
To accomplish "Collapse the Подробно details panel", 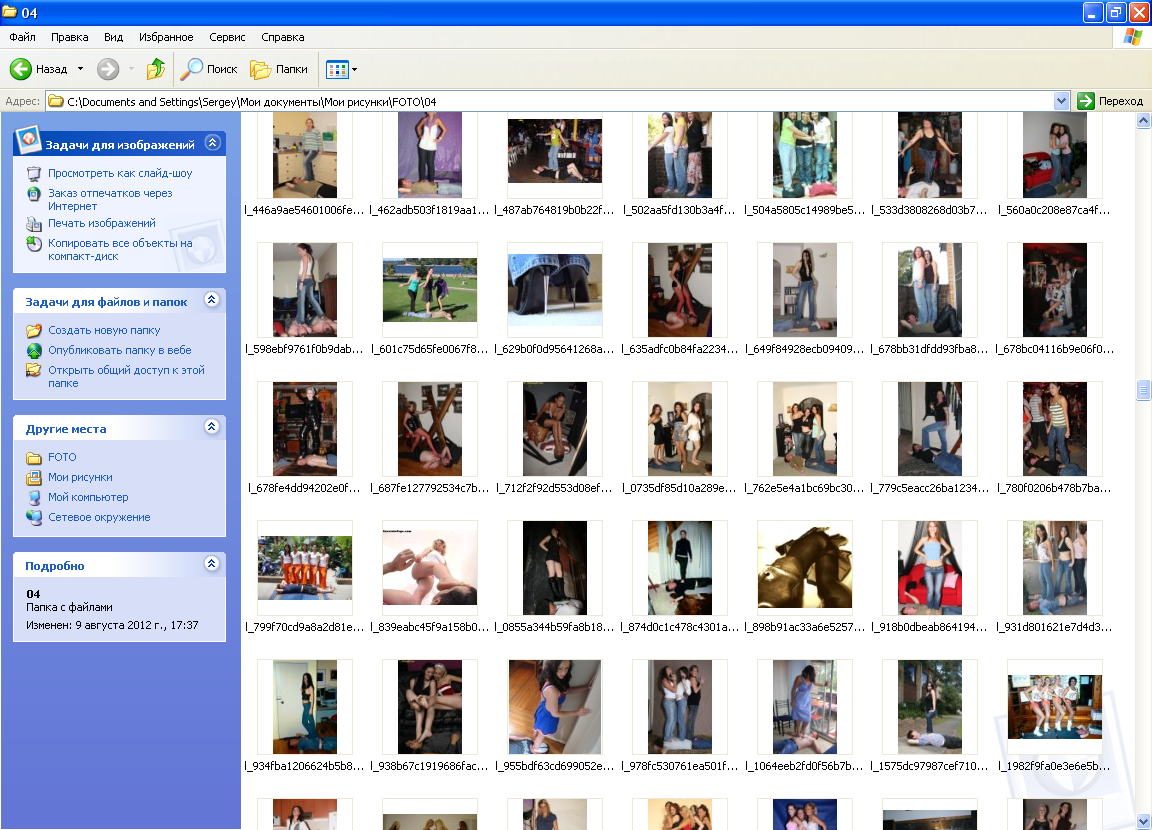I will pos(212,563).
